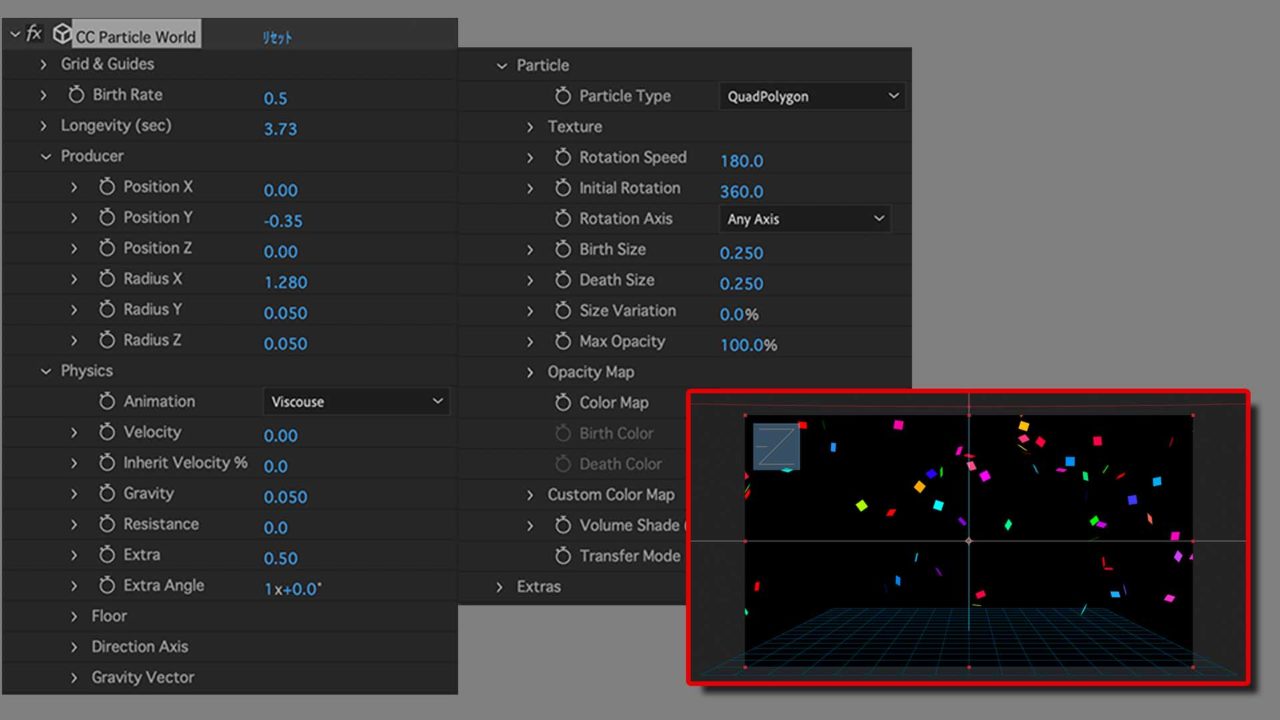Screen dimensions: 1280x720
Task: Toggle the Birth Size stopwatch
Action: 563,250
